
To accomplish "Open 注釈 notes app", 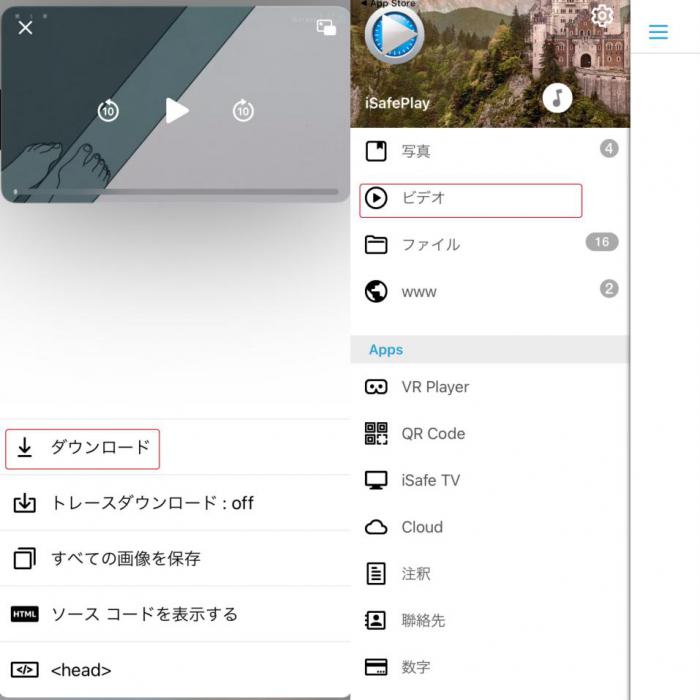I will [490, 574].
